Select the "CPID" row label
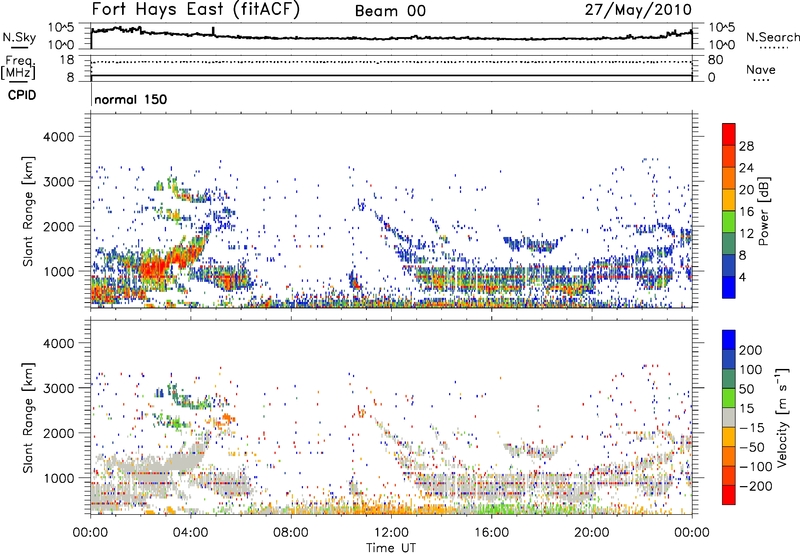This screenshot has width=800, height=554. click(22, 95)
